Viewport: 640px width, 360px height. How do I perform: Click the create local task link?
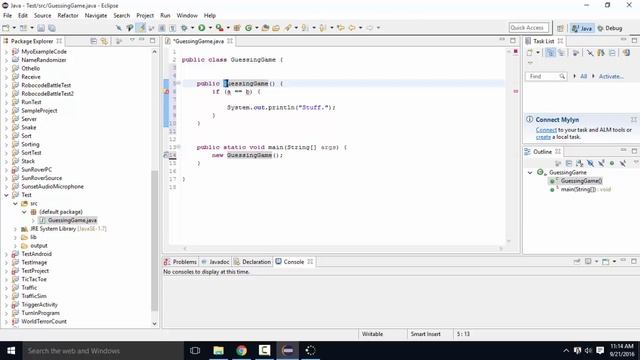click(x=543, y=137)
